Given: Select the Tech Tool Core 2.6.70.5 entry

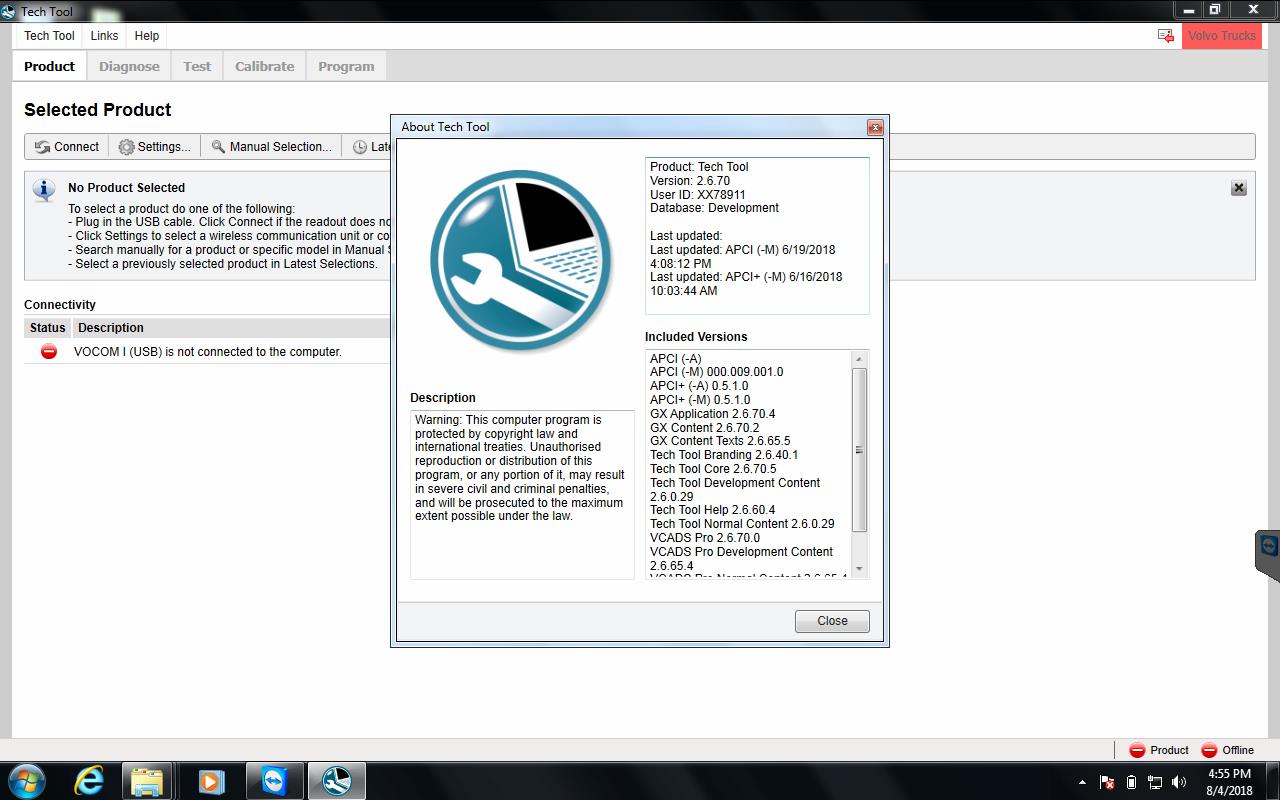Looking at the screenshot, I should tap(713, 469).
